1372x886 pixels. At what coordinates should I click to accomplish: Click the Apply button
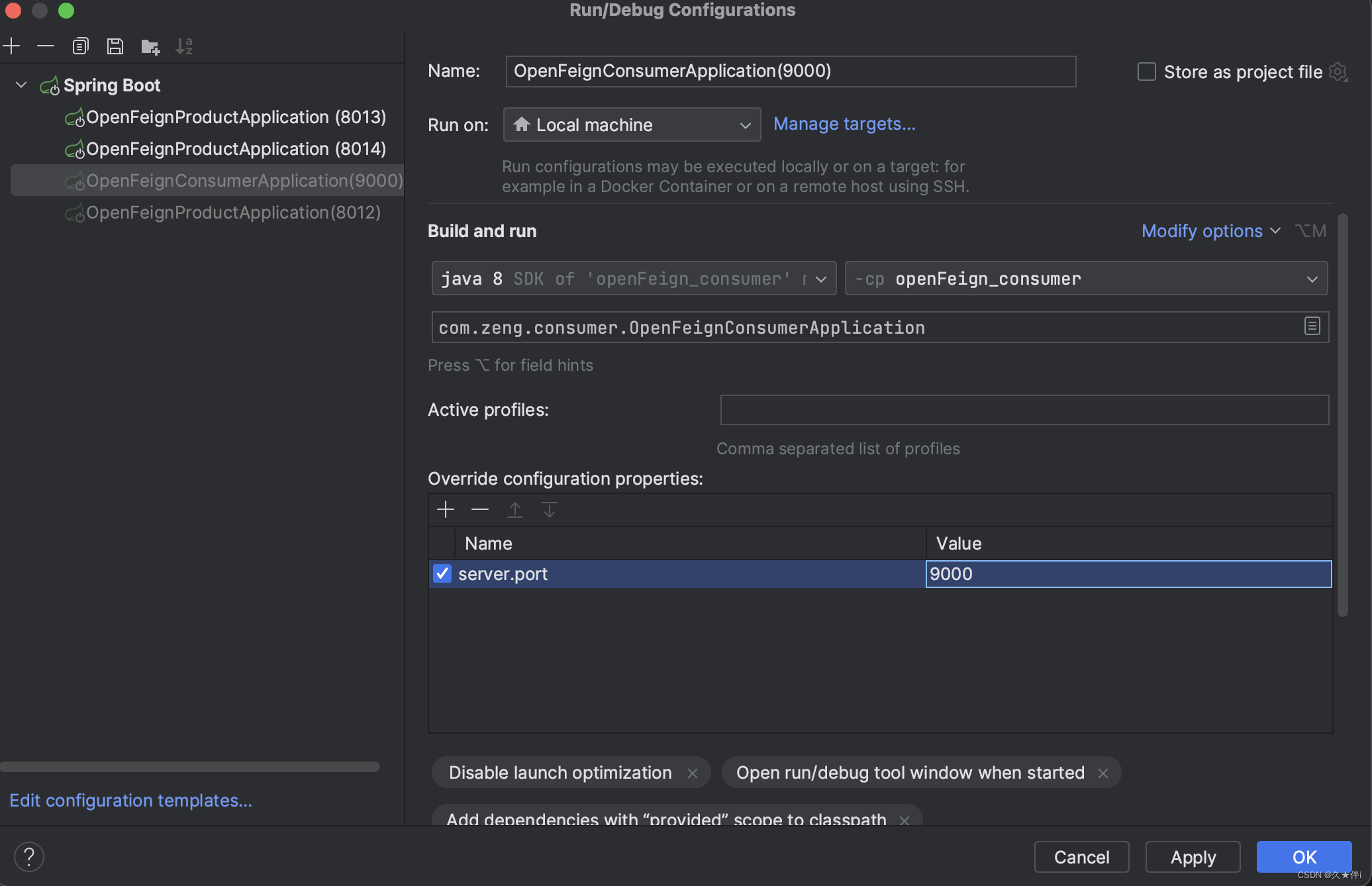[1192, 857]
